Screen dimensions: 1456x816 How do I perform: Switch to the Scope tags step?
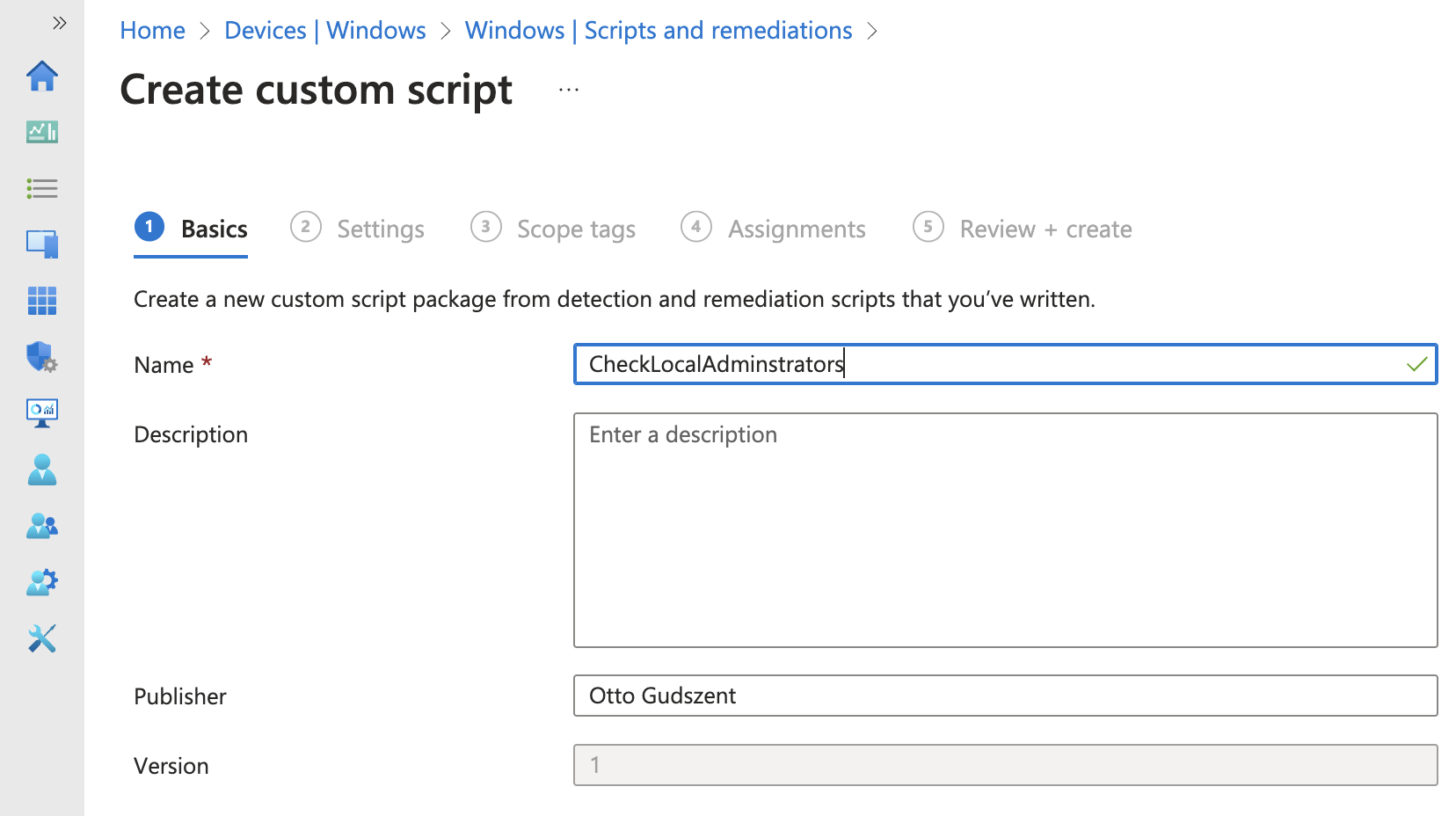tap(553, 229)
